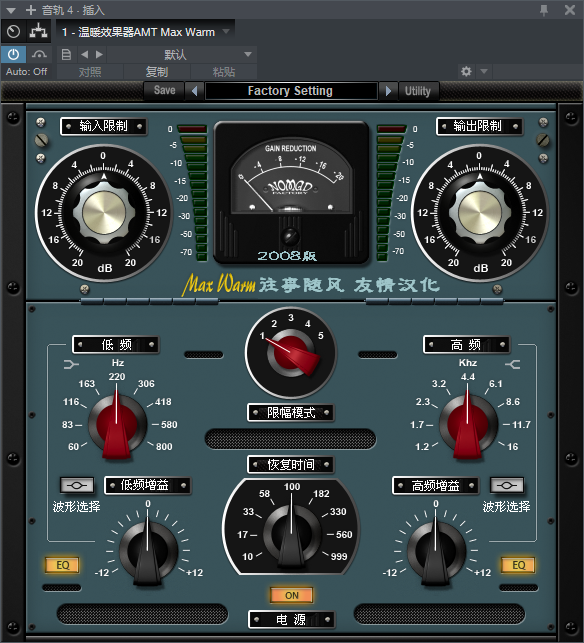
Task: Click the 粘贴 paste button
Action: coord(224,72)
